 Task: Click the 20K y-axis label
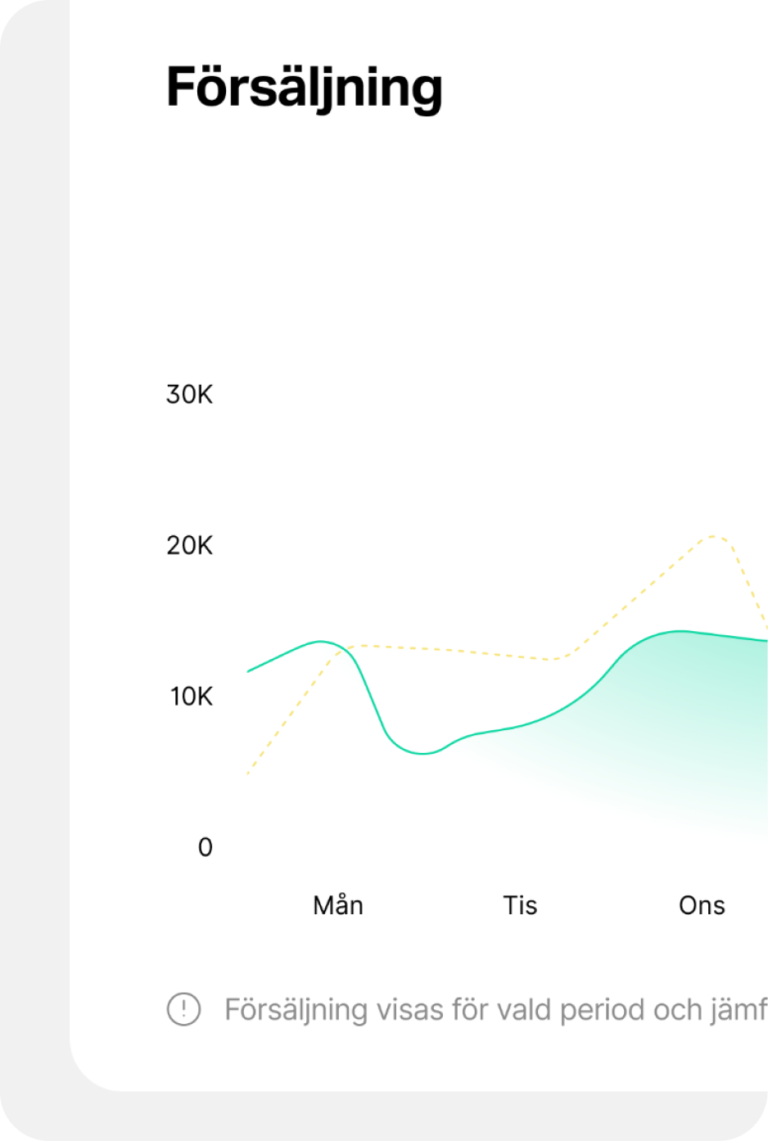(x=189, y=545)
